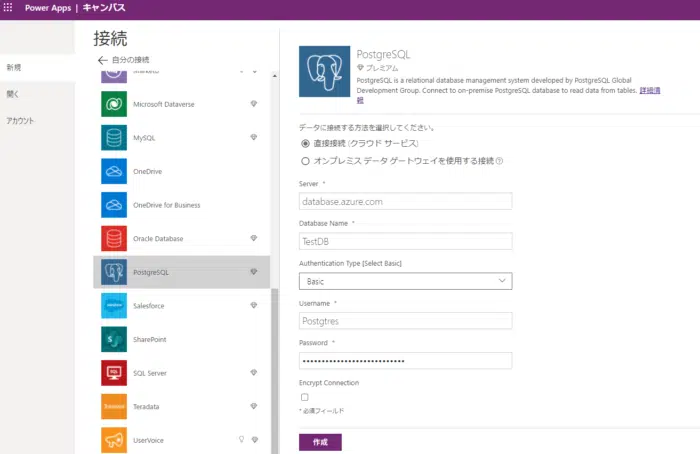Click the Salesforce connector icon

[x=114, y=305]
